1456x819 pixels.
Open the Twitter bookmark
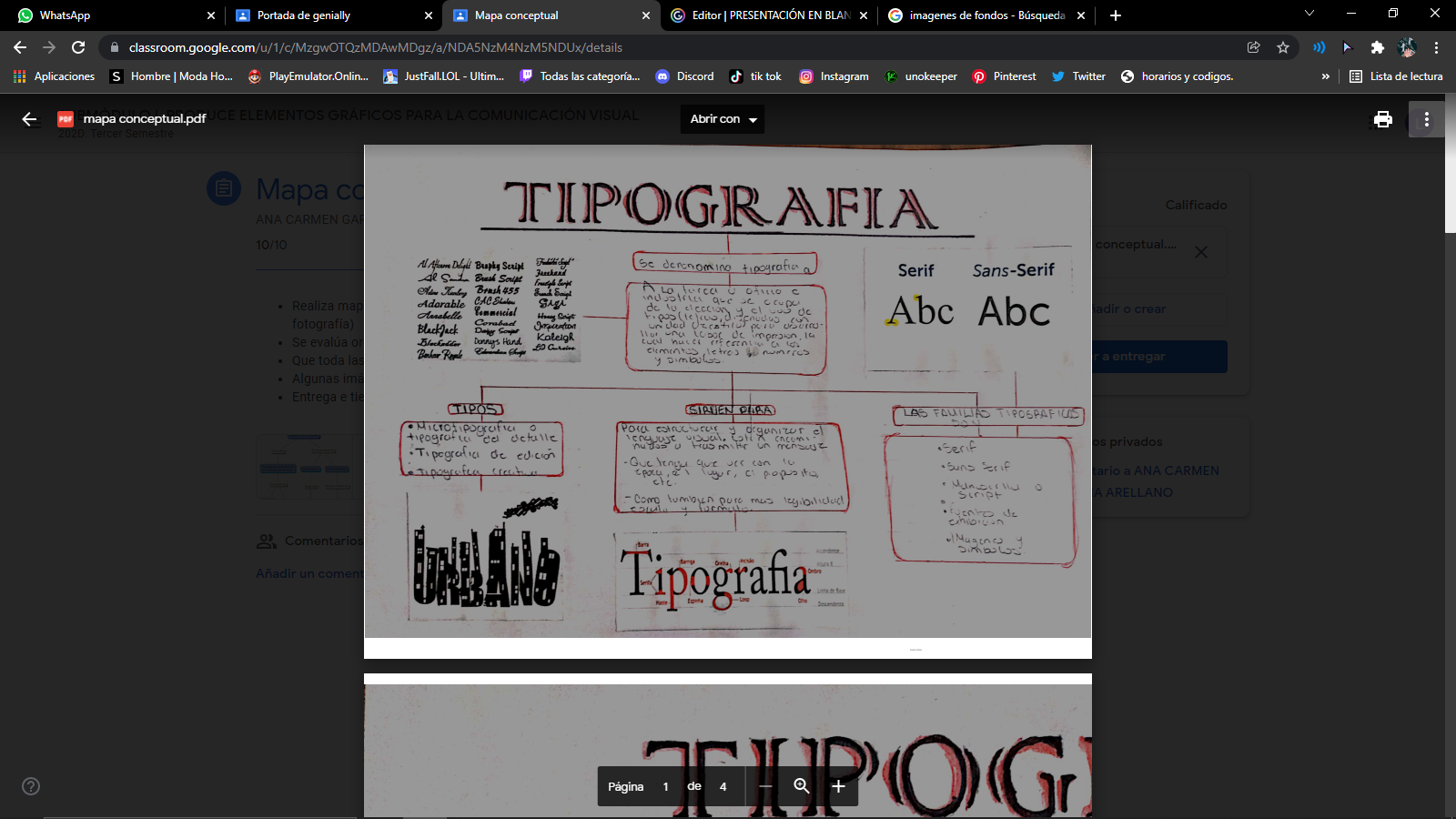coord(1078,76)
